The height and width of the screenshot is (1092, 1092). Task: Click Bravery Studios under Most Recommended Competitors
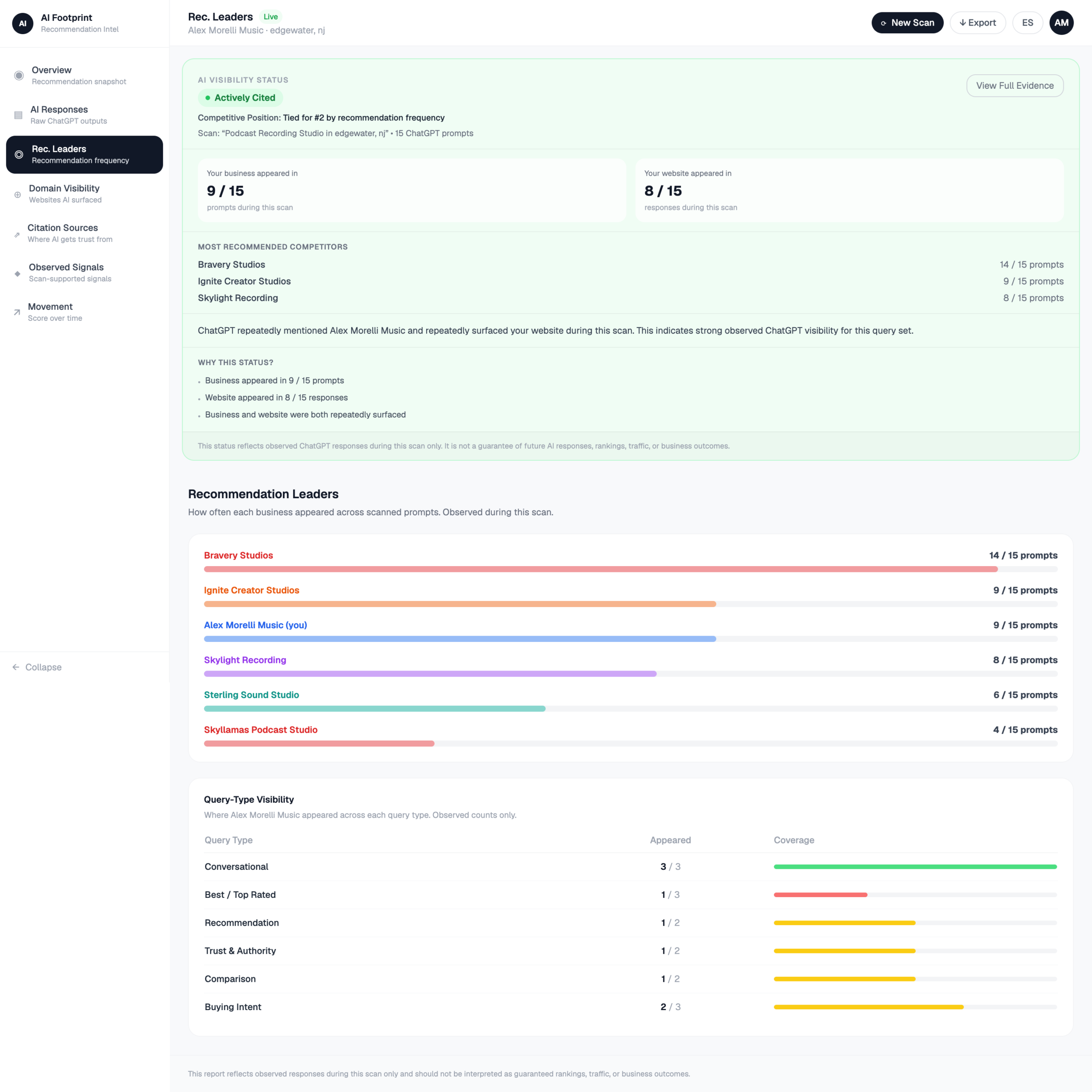tap(231, 264)
